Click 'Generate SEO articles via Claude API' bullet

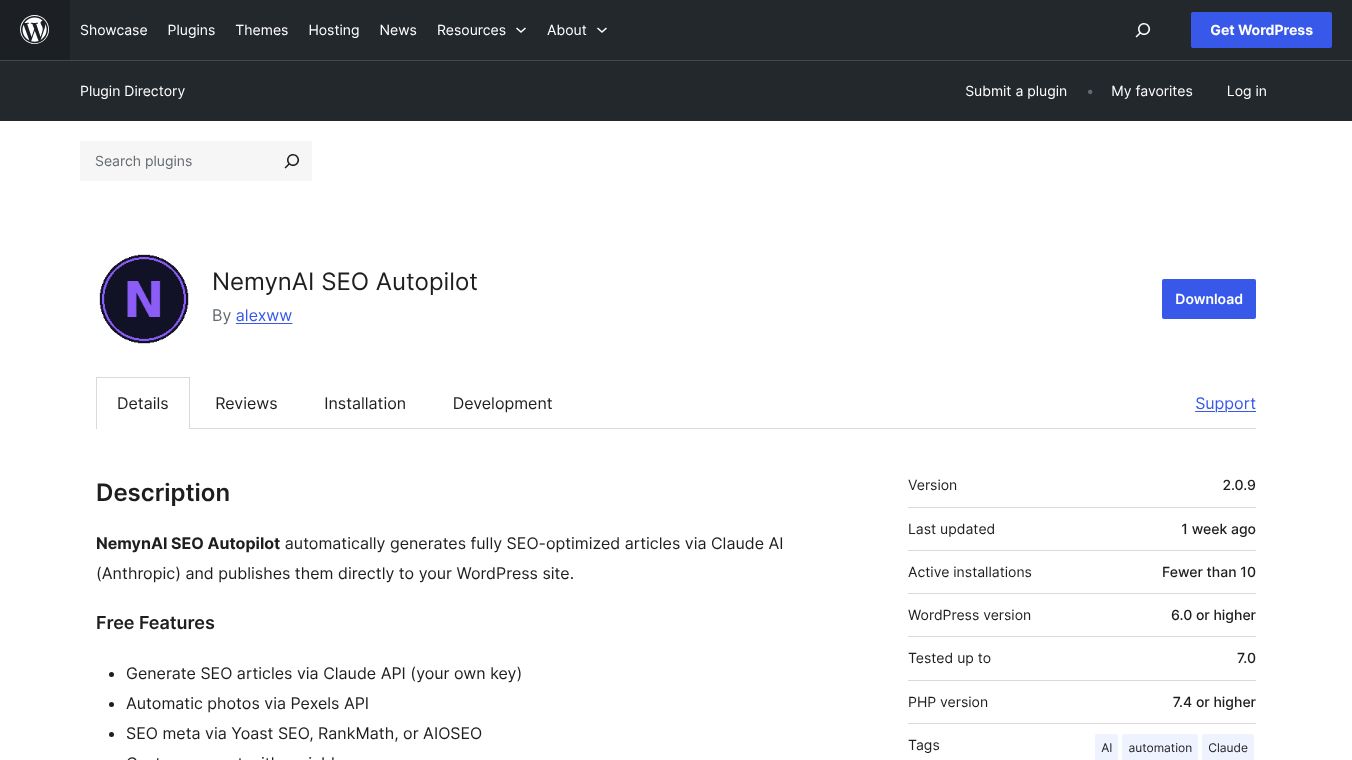(324, 673)
